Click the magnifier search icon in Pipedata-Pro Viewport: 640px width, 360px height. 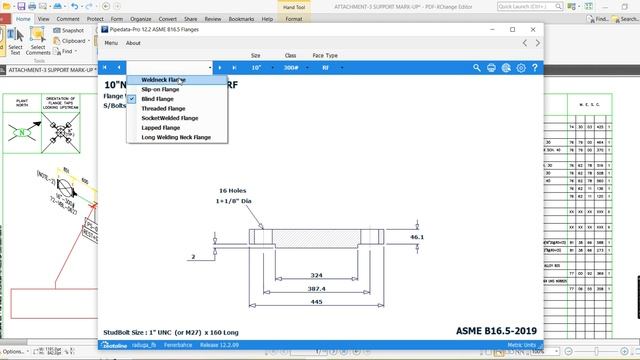pos(477,68)
